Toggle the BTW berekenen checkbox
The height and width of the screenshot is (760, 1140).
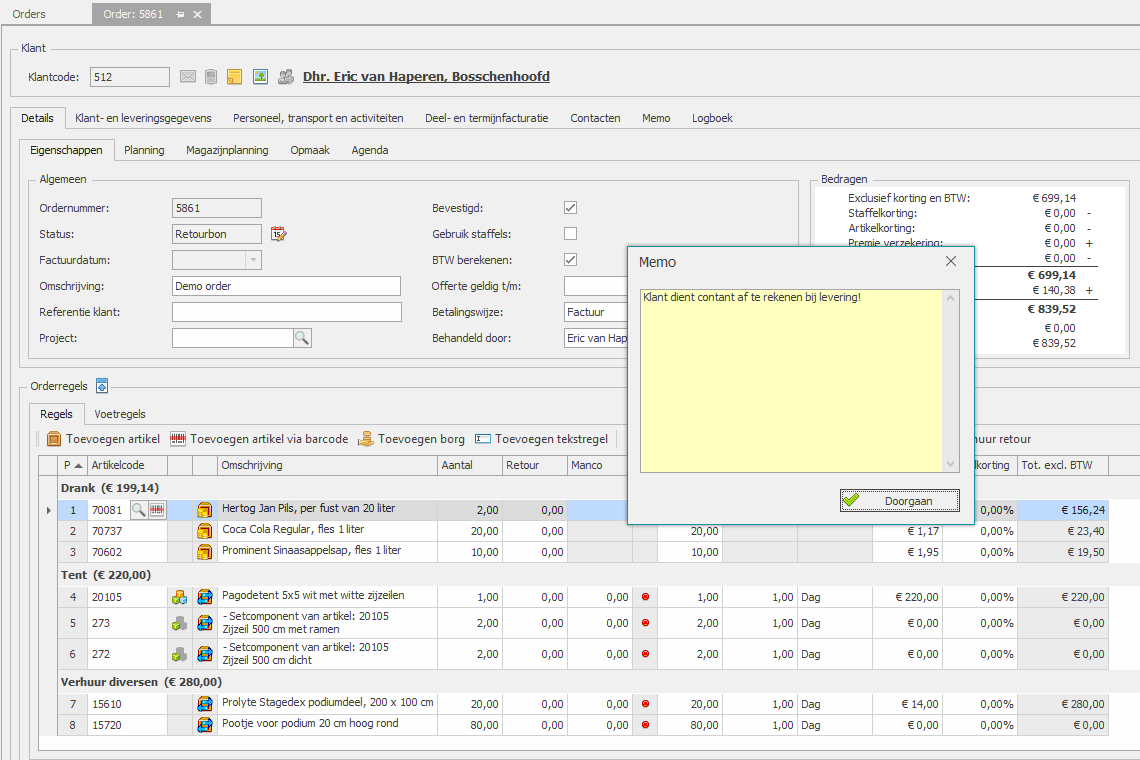point(570,260)
